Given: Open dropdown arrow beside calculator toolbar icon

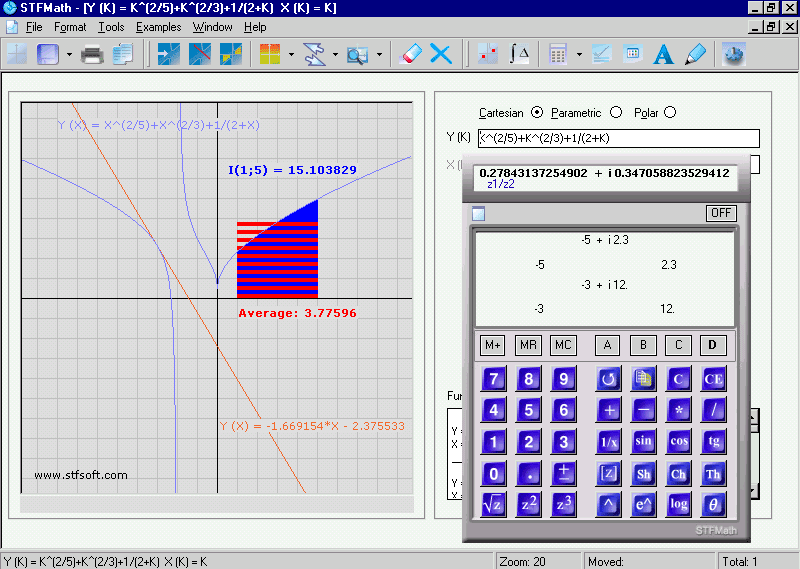Looking at the screenshot, I should click(579, 54).
